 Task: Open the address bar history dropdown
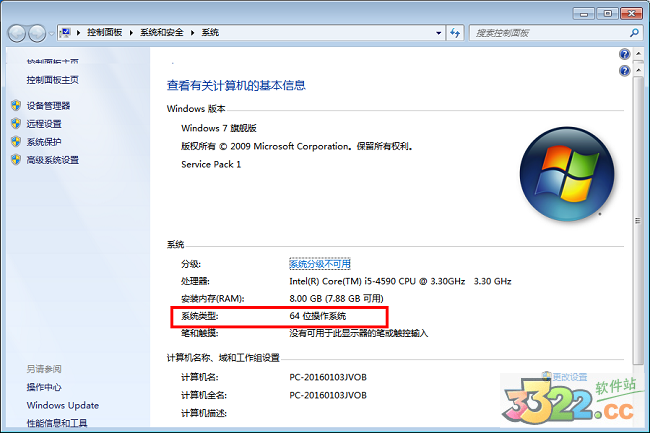(439, 33)
